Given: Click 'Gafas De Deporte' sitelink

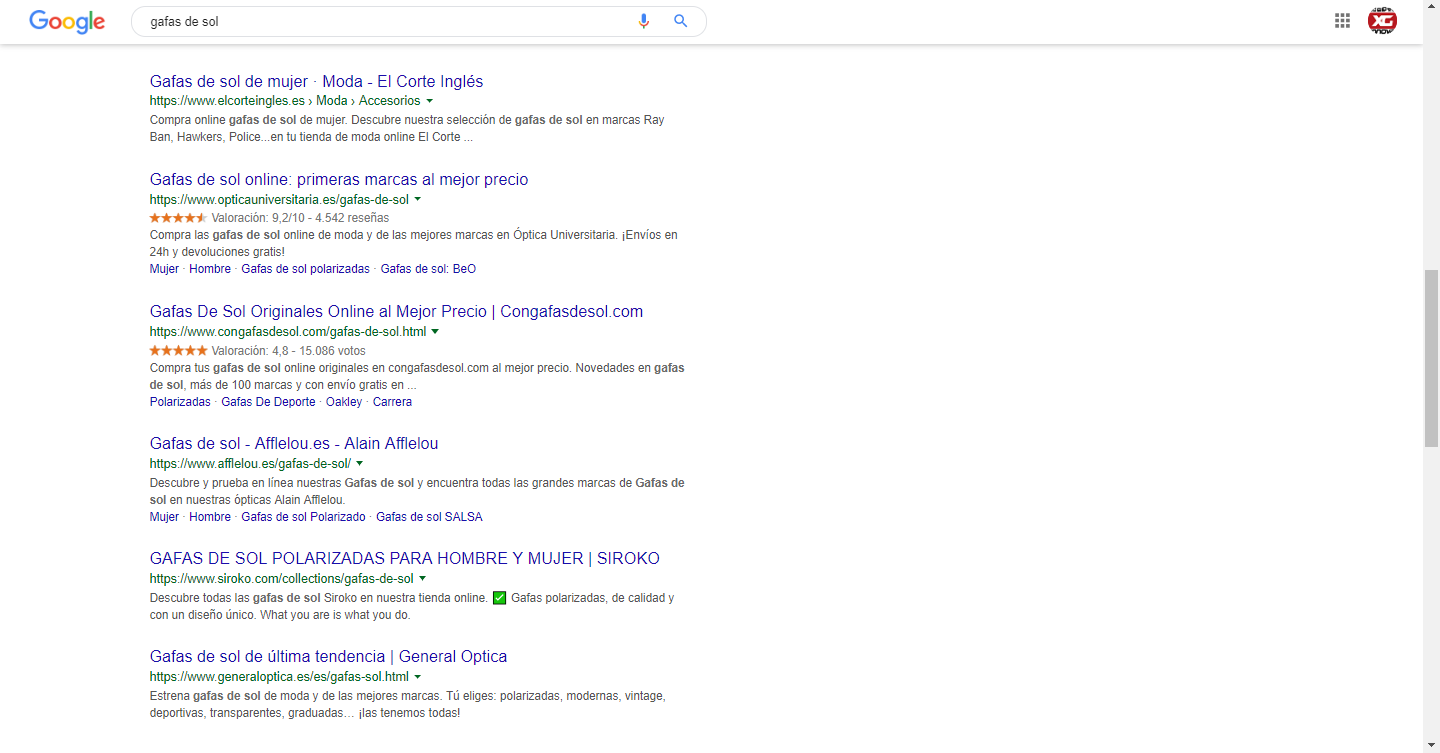Looking at the screenshot, I should pyautogui.click(x=268, y=402).
